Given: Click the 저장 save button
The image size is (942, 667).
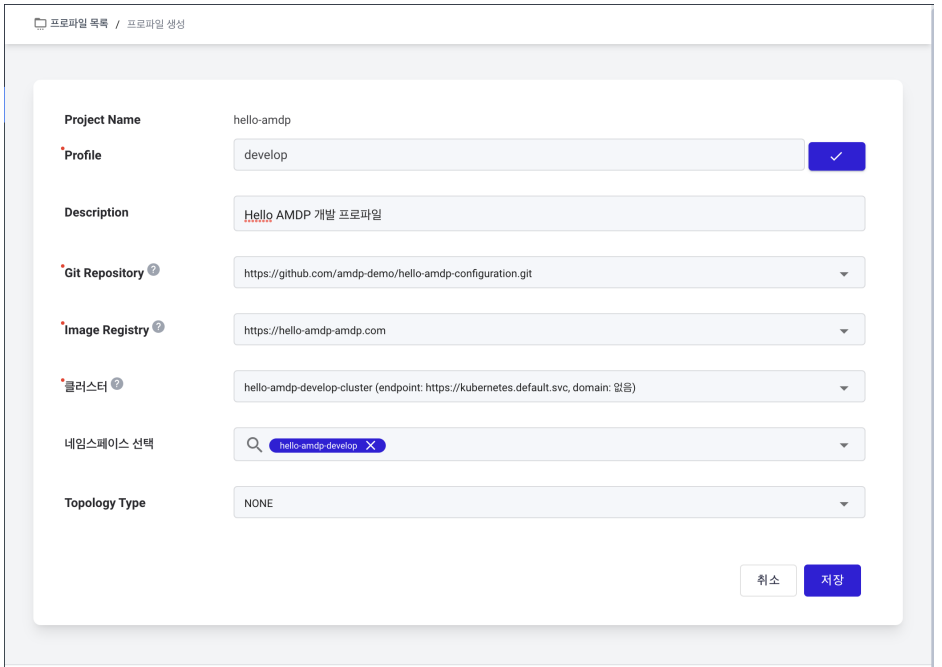Looking at the screenshot, I should pyautogui.click(x=832, y=580).
